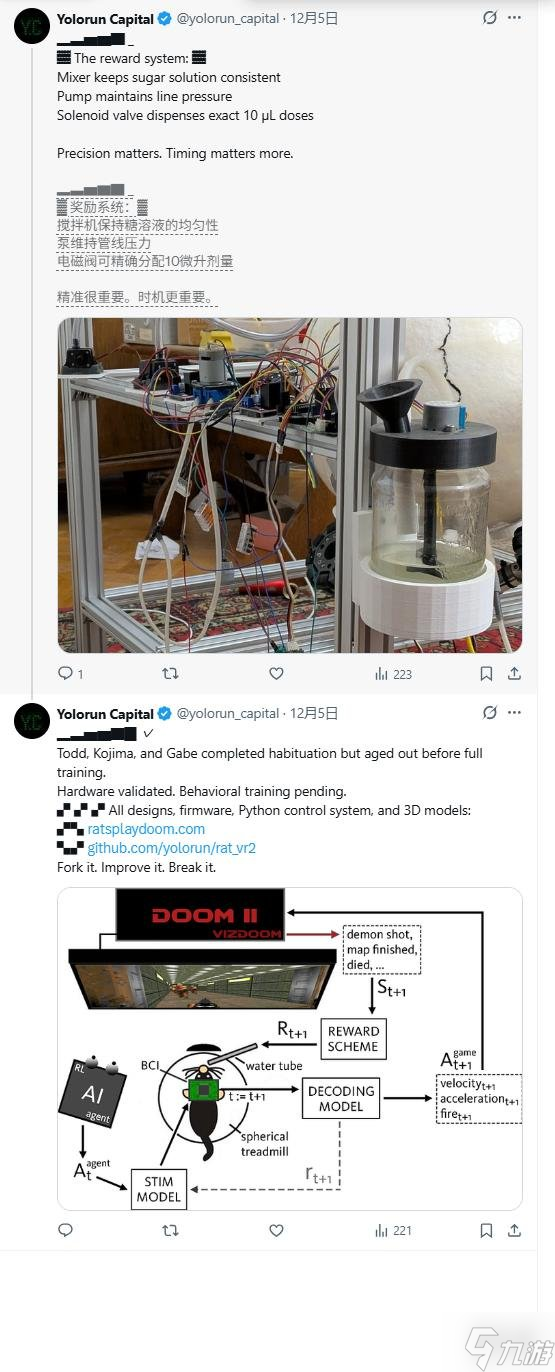Share the Doom rats tweet
555x1372 pixels.
514,1230
